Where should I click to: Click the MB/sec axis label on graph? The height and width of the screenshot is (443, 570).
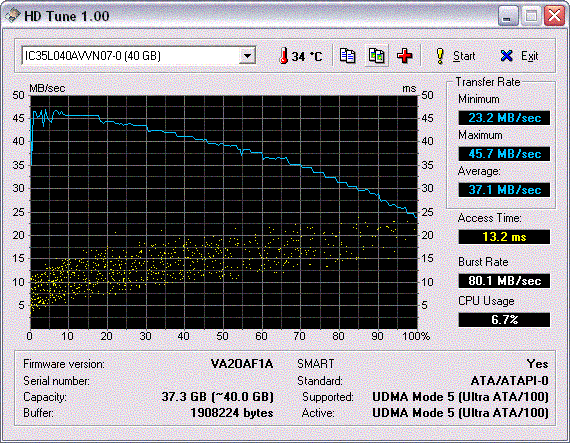(47, 88)
